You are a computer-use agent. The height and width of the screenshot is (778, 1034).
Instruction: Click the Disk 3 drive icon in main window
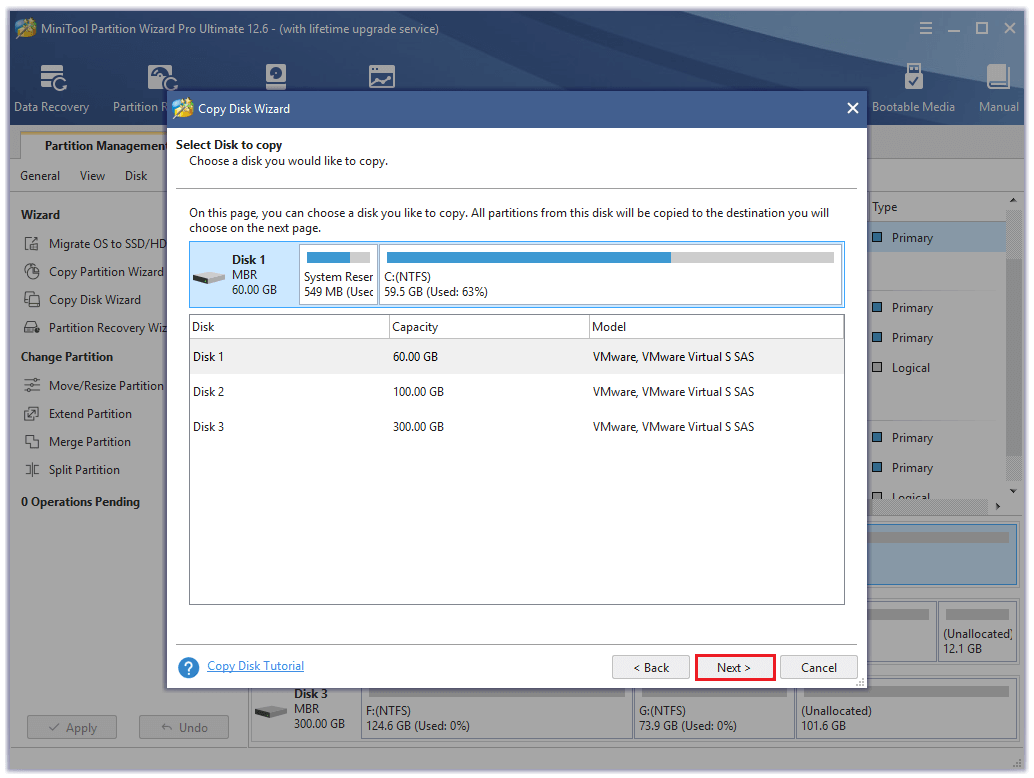click(271, 712)
